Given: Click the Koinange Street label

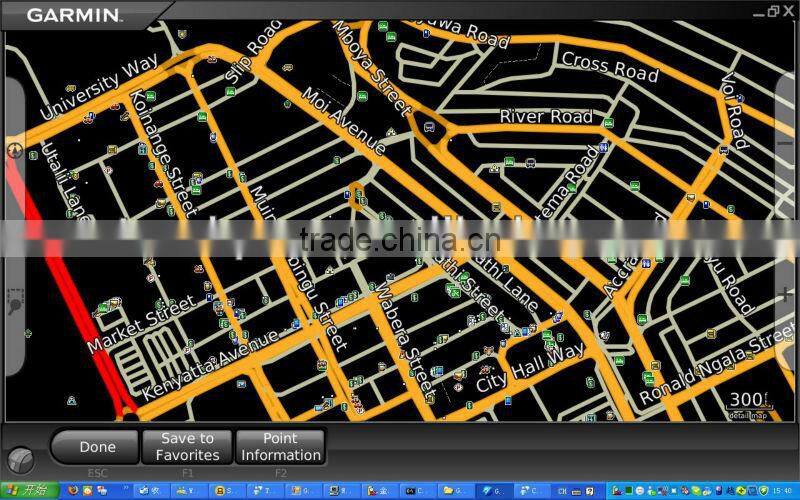Looking at the screenshot, I should (x=163, y=153).
